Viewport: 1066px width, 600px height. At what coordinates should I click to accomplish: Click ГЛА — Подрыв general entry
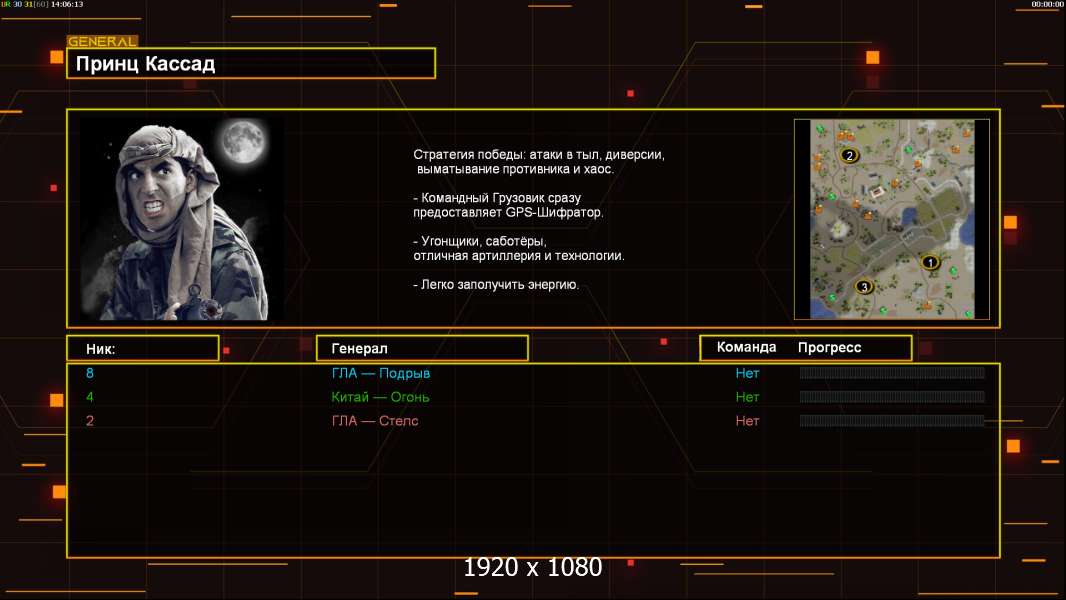tap(381, 373)
